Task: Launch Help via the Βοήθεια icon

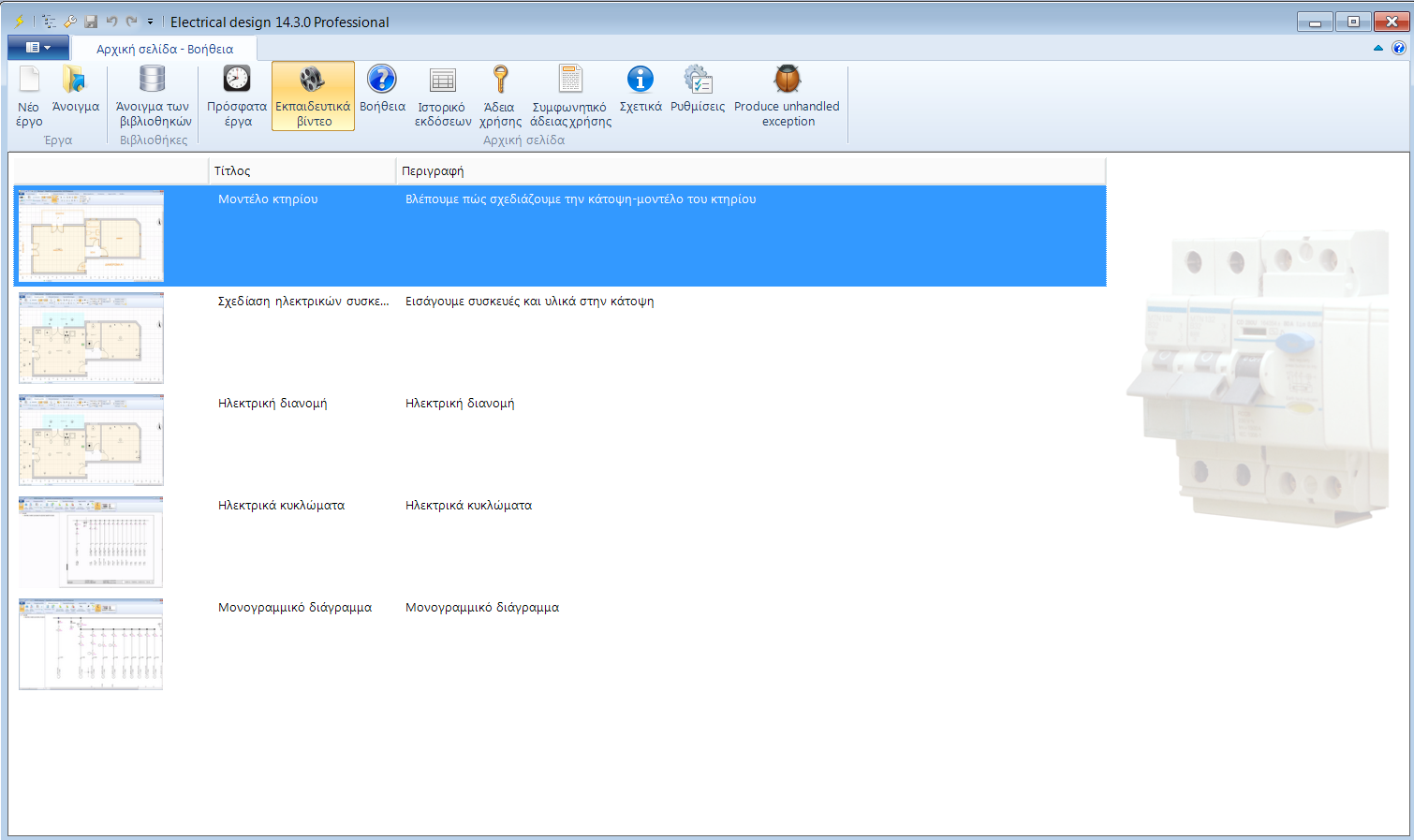Action: point(380,94)
